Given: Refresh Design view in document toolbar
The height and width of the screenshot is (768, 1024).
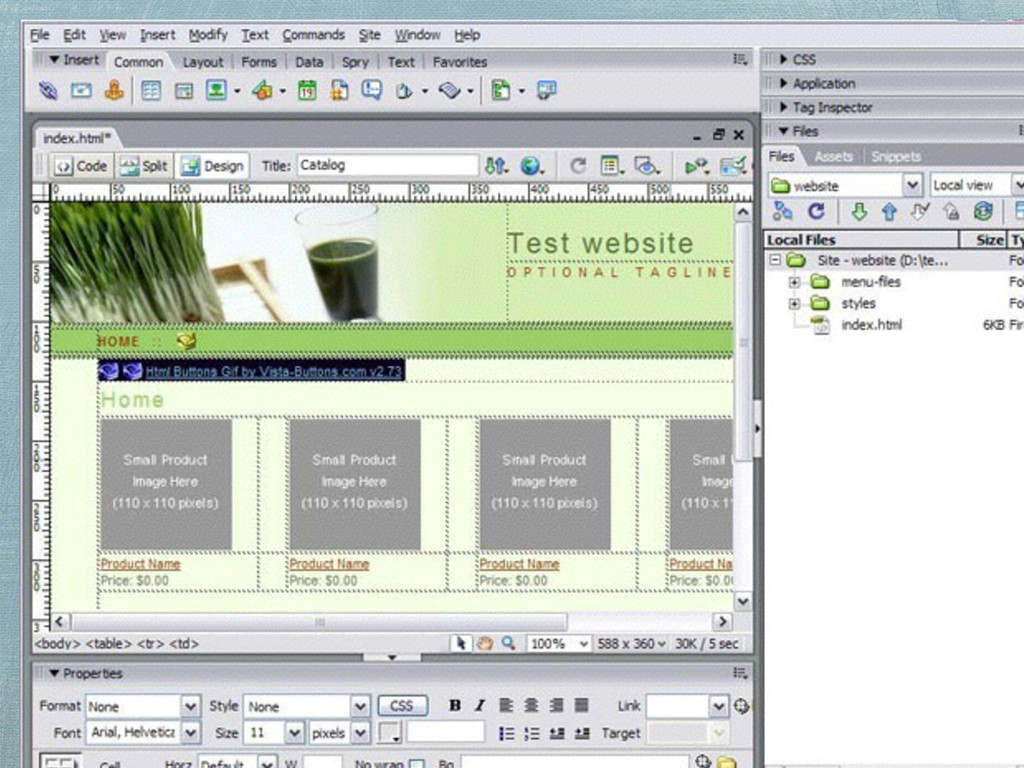Looking at the screenshot, I should (577, 166).
